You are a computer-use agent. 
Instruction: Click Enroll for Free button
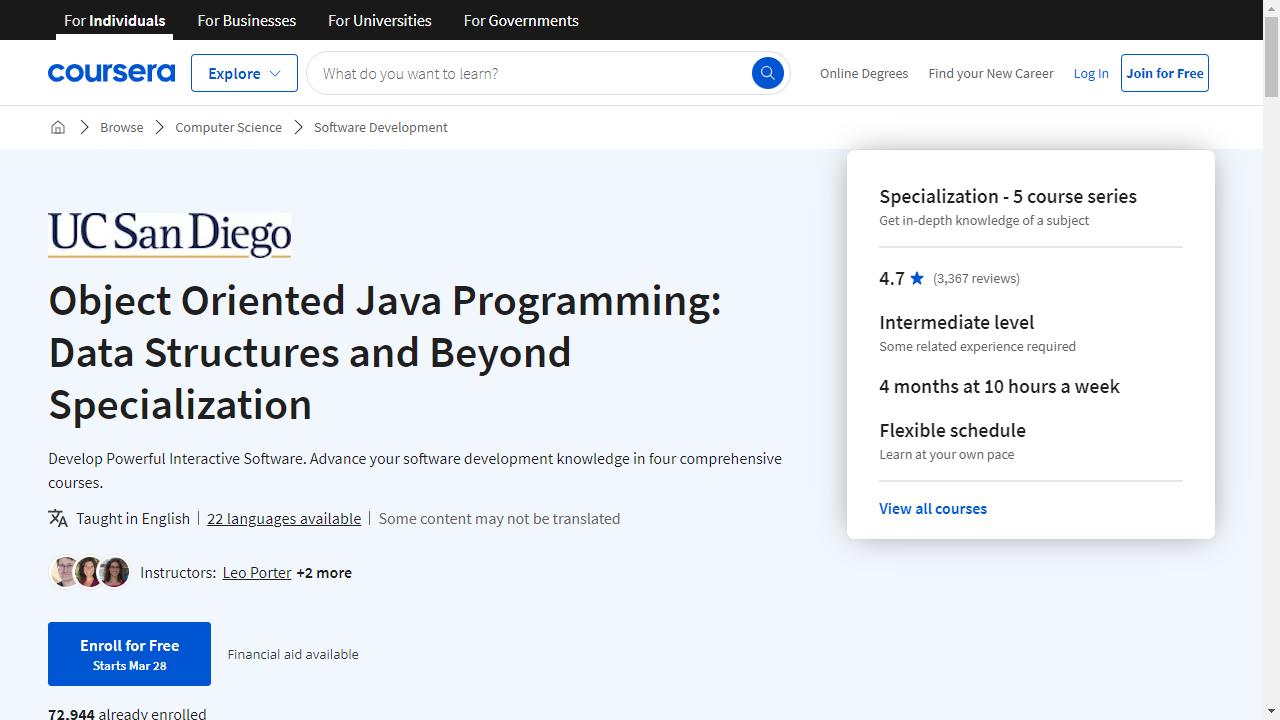pyautogui.click(x=130, y=654)
